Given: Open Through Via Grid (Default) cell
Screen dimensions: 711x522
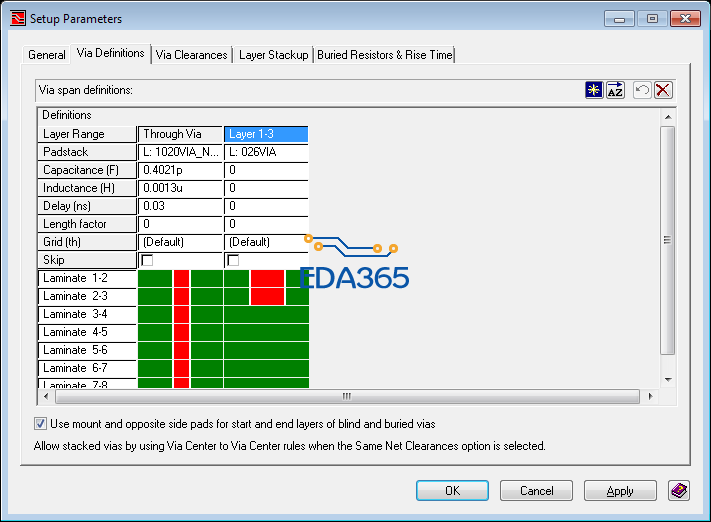Looking at the screenshot, I should [x=180, y=242].
